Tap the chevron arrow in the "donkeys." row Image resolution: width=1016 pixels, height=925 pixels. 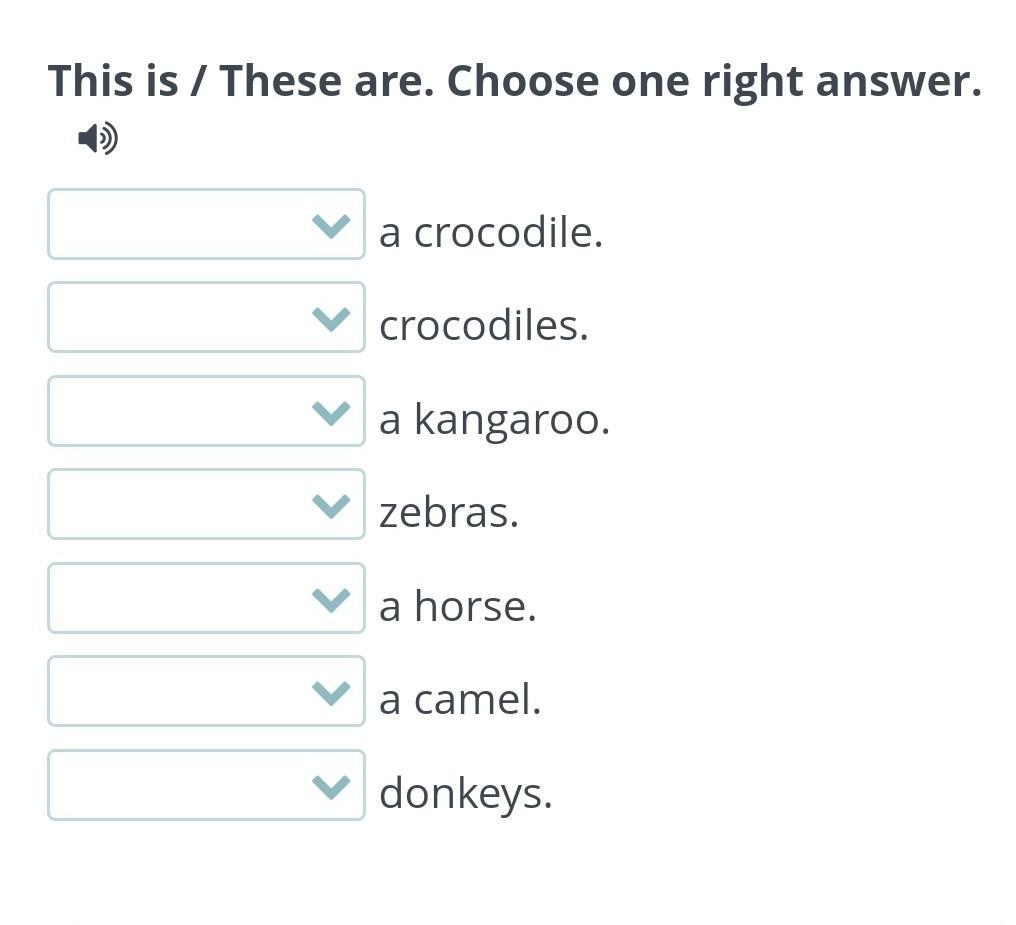(331, 787)
